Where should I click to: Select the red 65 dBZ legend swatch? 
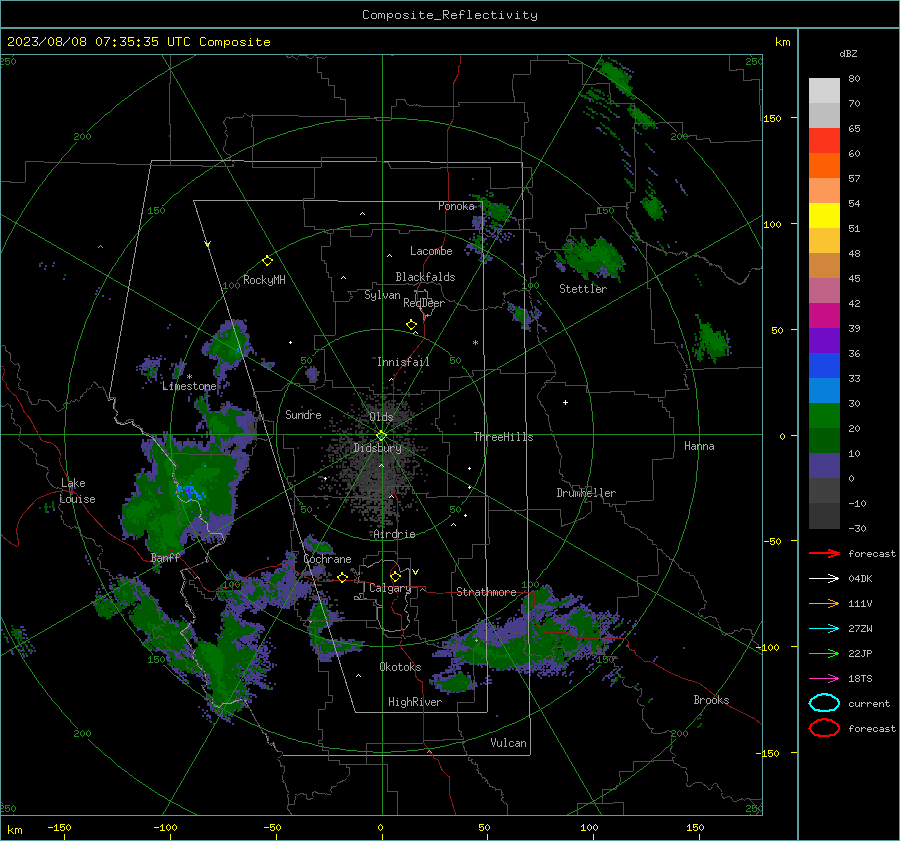pos(824,141)
